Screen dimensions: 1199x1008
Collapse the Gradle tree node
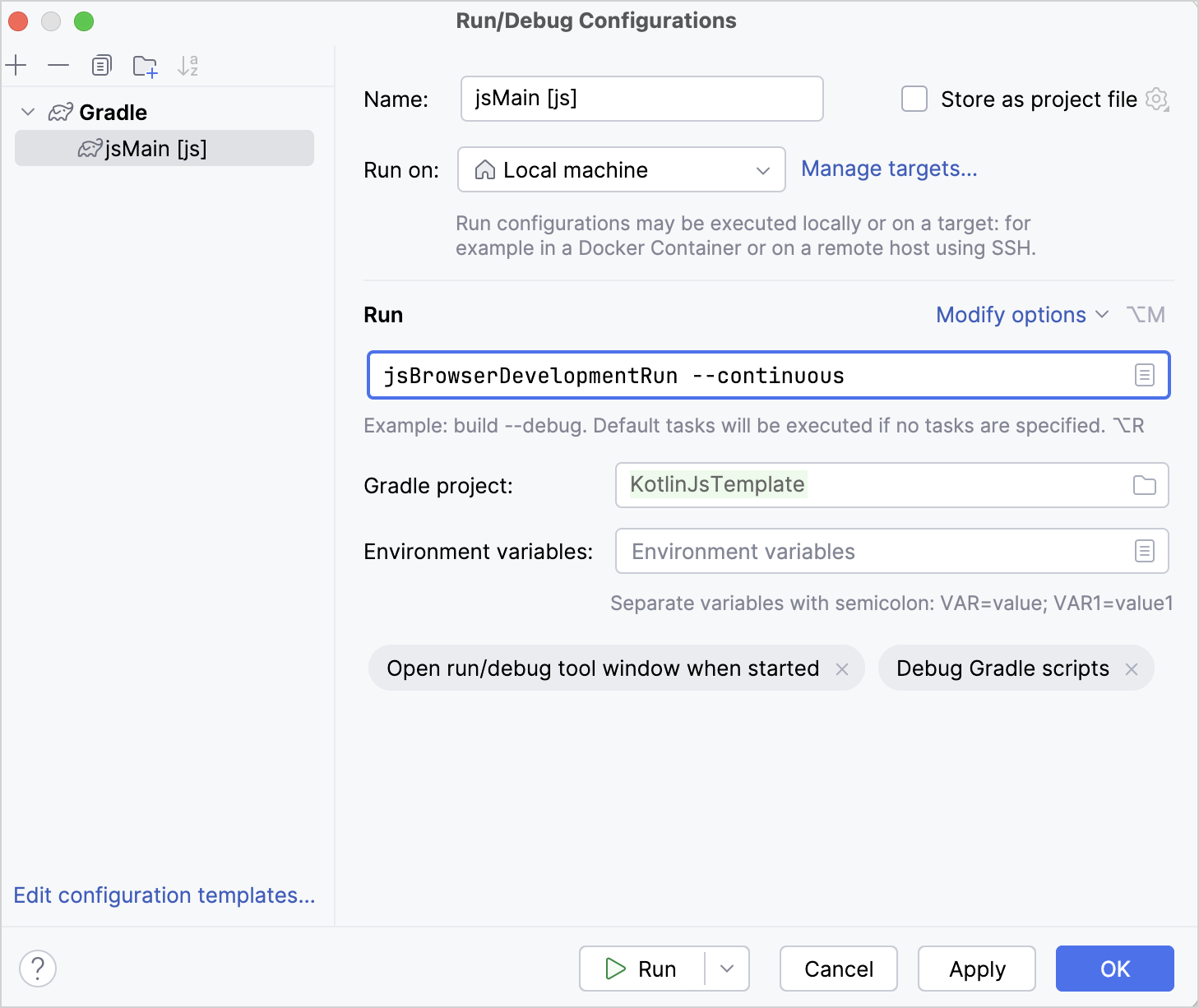(x=27, y=112)
